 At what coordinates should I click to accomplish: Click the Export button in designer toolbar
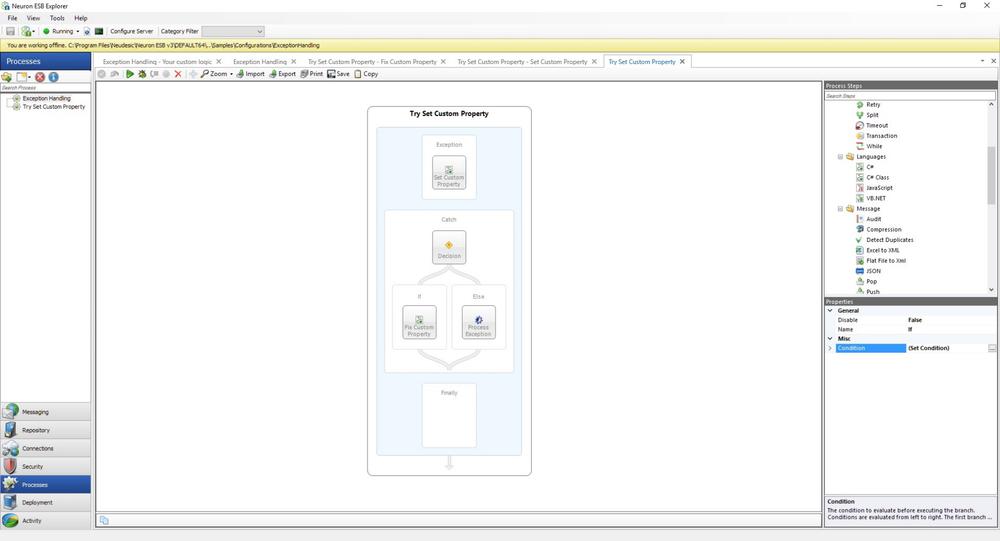[283, 74]
